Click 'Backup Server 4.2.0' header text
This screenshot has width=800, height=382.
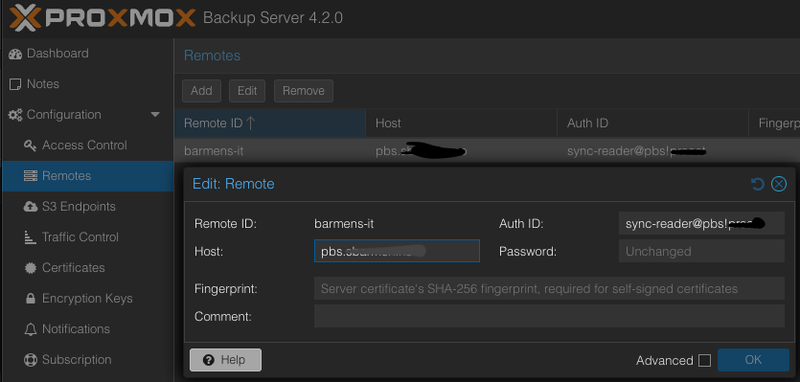pos(273,18)
